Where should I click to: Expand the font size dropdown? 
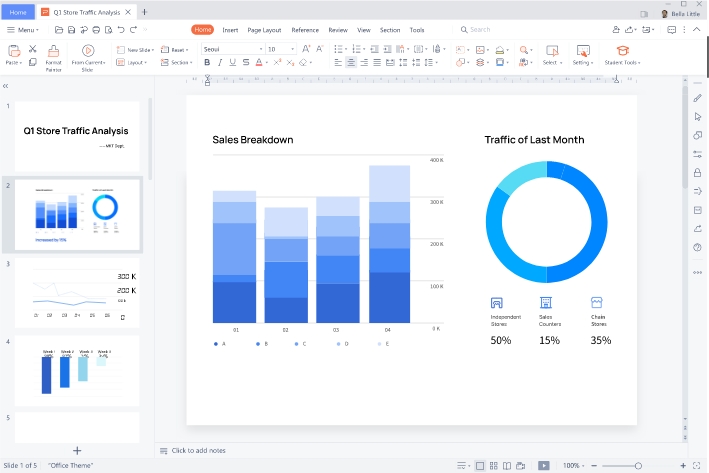290,49
